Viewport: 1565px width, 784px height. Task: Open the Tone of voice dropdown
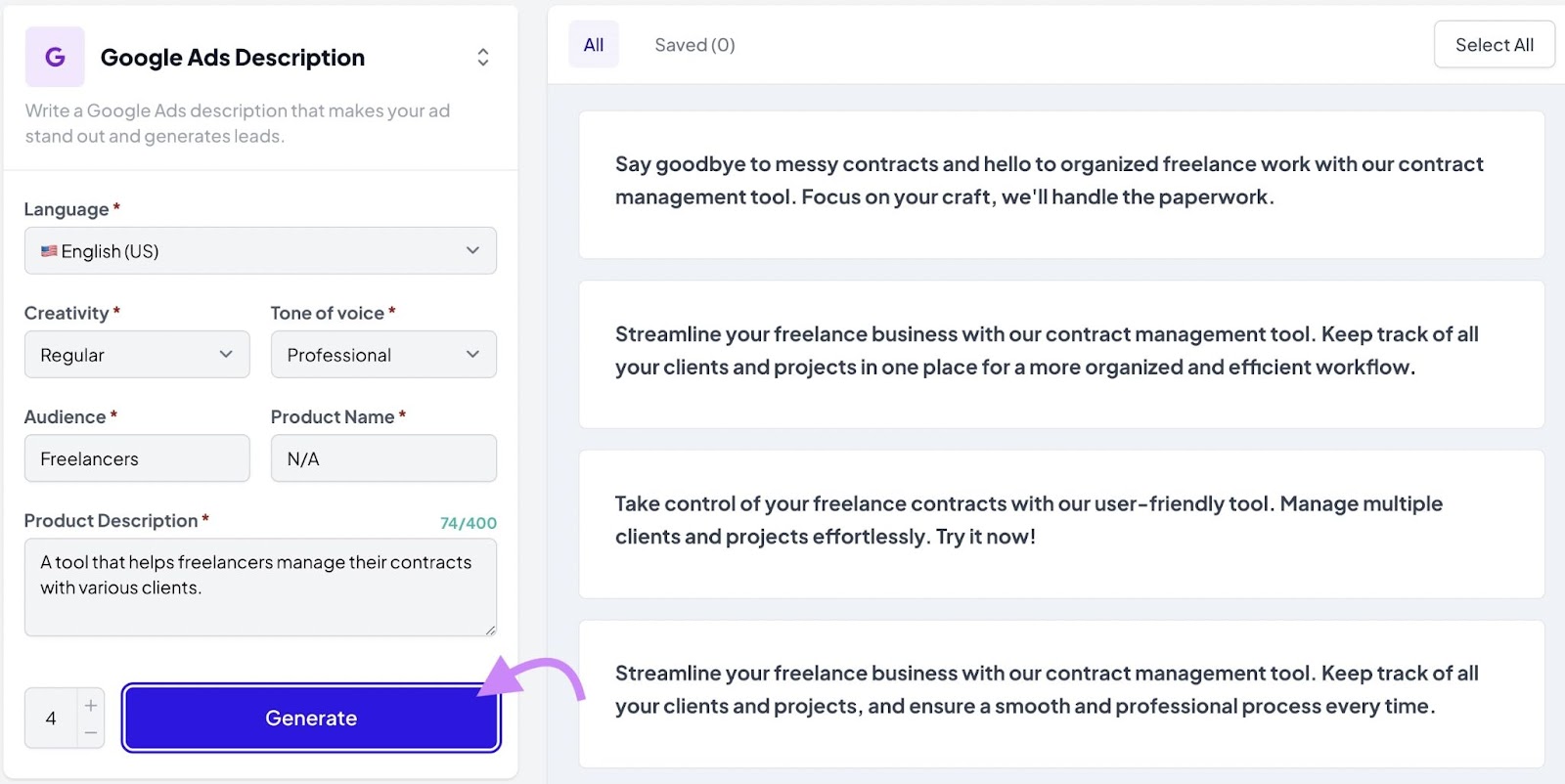coord(382,354)
